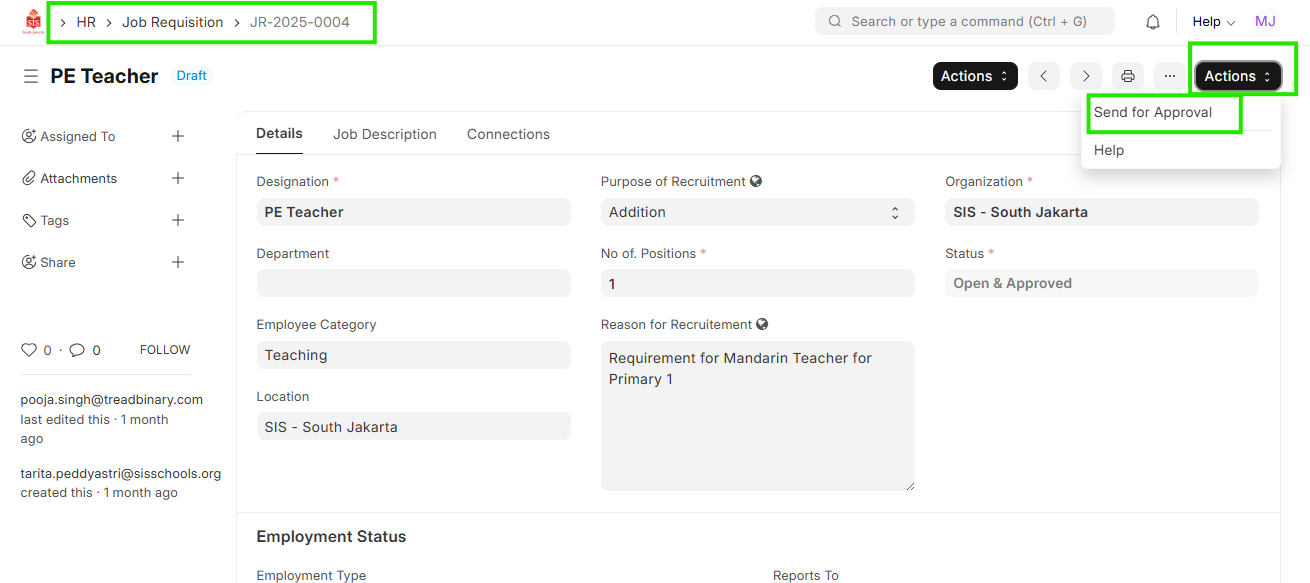Viewport: 1310px width, 583px height.
Task: Click the search bar field
Action: (x=965, y=21)
